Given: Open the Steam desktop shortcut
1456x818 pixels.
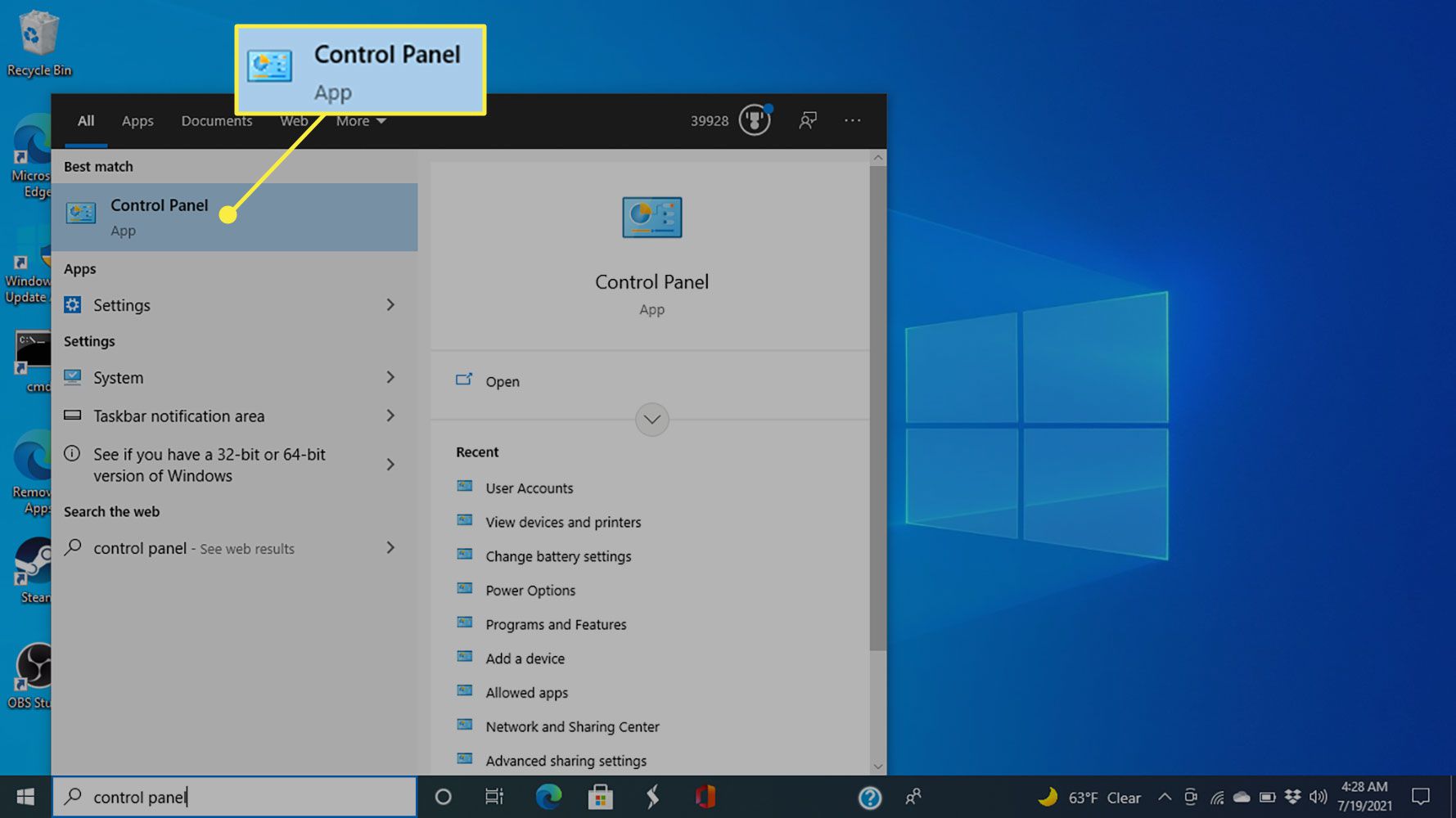Looking at the screenshot, I should point(33,571).
